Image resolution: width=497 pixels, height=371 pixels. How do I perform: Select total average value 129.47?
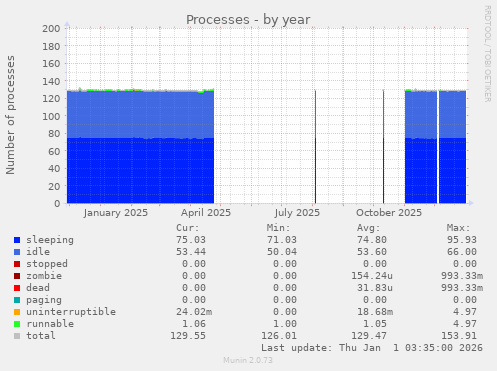click(x=369, y=336)
